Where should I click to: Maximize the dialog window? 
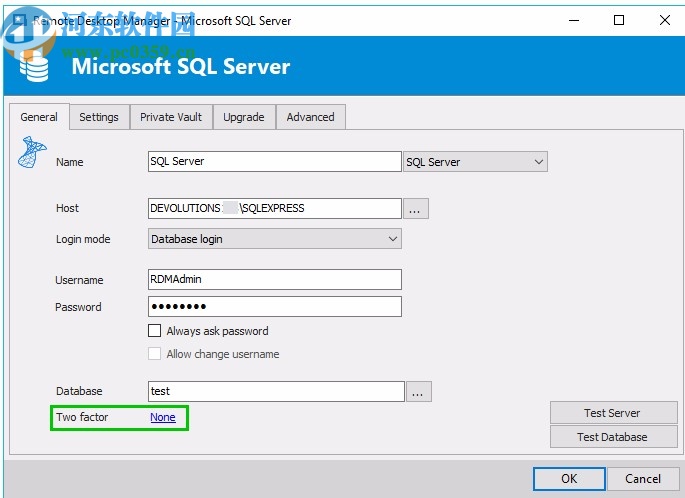point(619,20)
